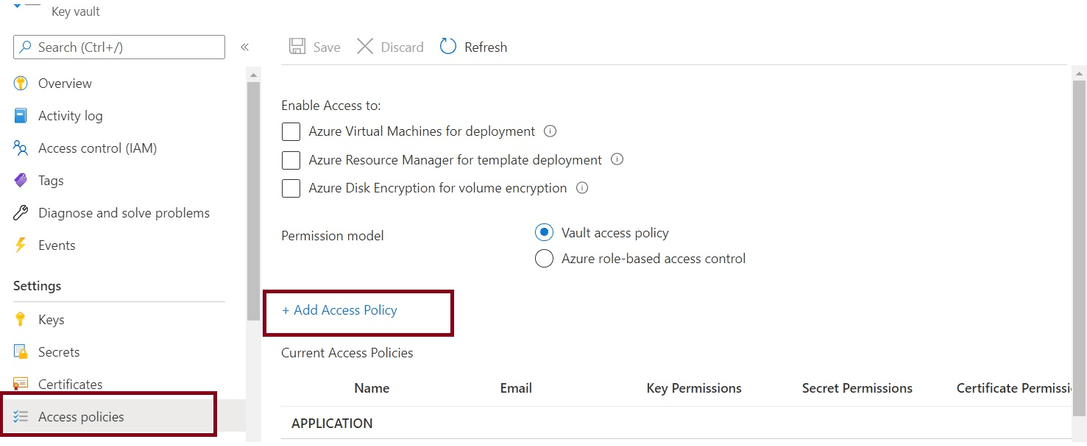
Task: Click the Save floppy disk icon
Action: 297,46
